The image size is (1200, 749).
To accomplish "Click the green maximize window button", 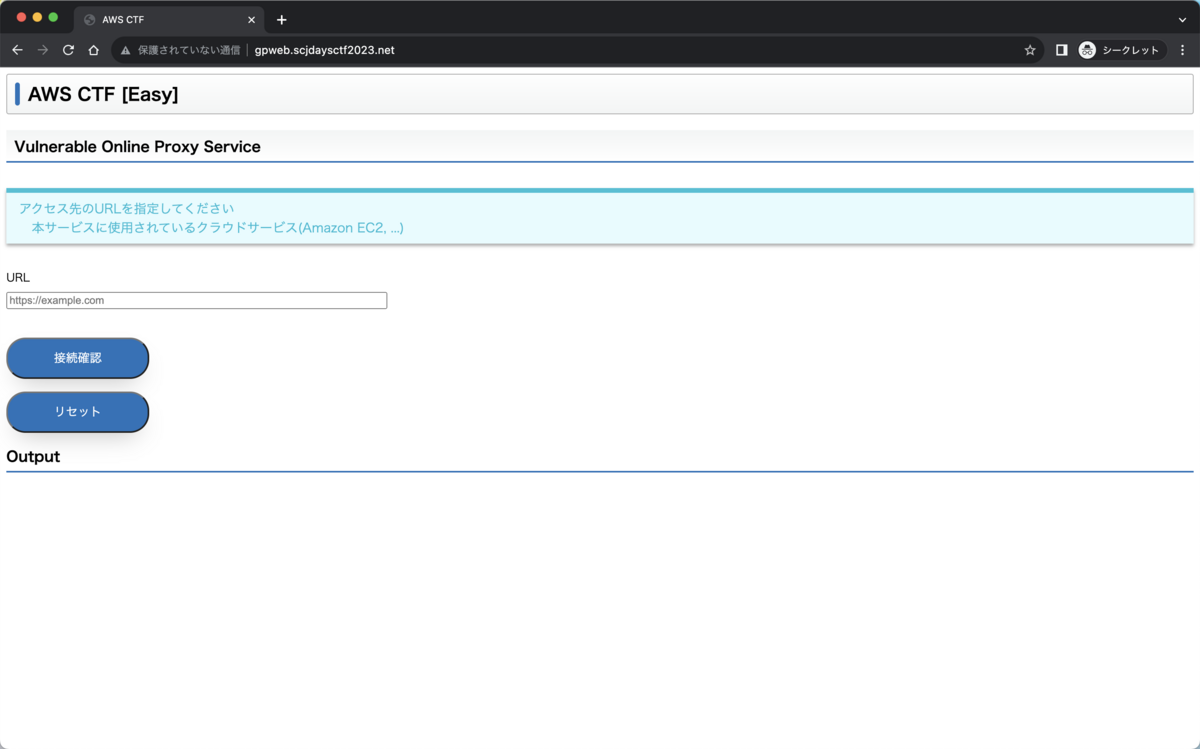I will 54,17.
